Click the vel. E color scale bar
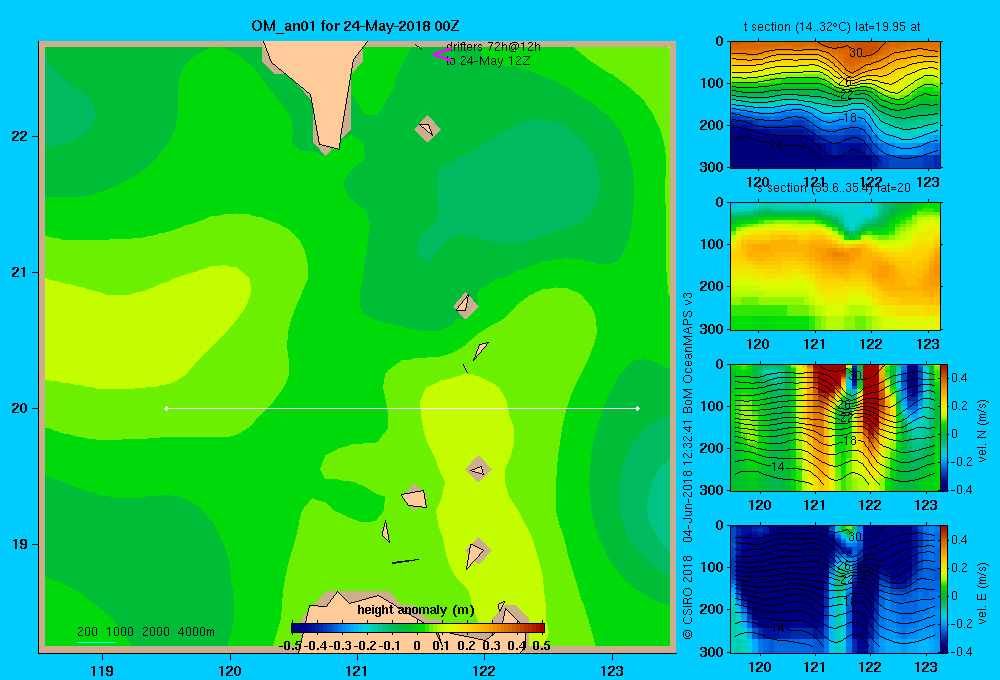The height and width of the screenshot is (680, 1000). tap(945, 589)
